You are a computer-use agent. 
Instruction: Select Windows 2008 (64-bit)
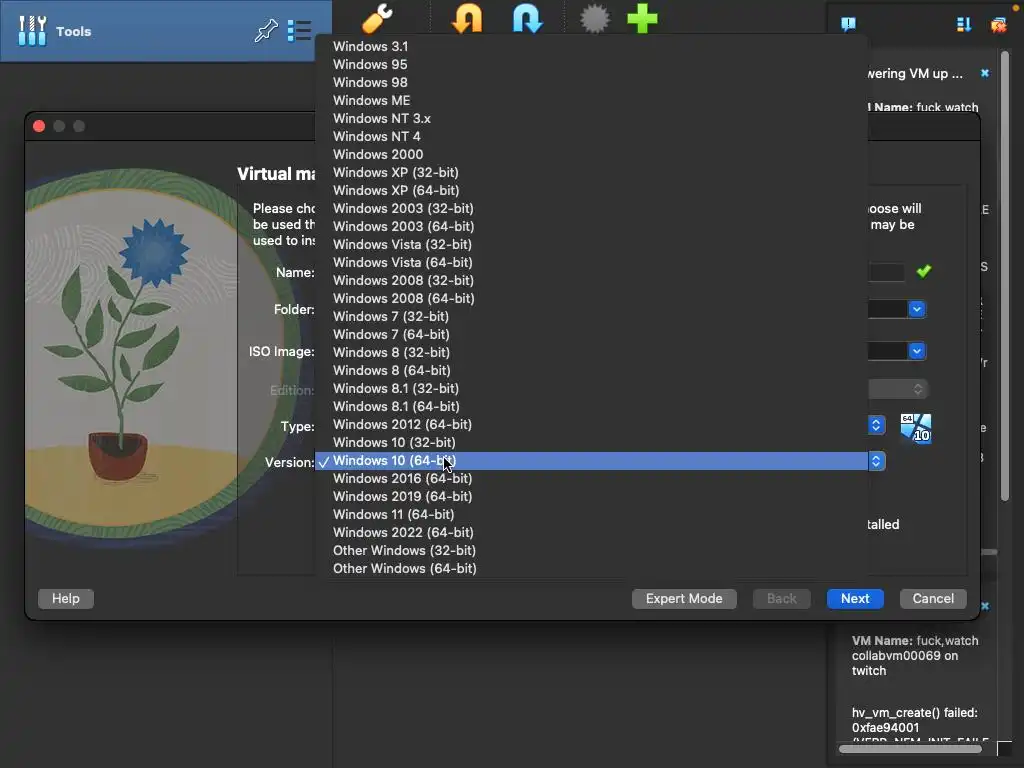(591, 298)
